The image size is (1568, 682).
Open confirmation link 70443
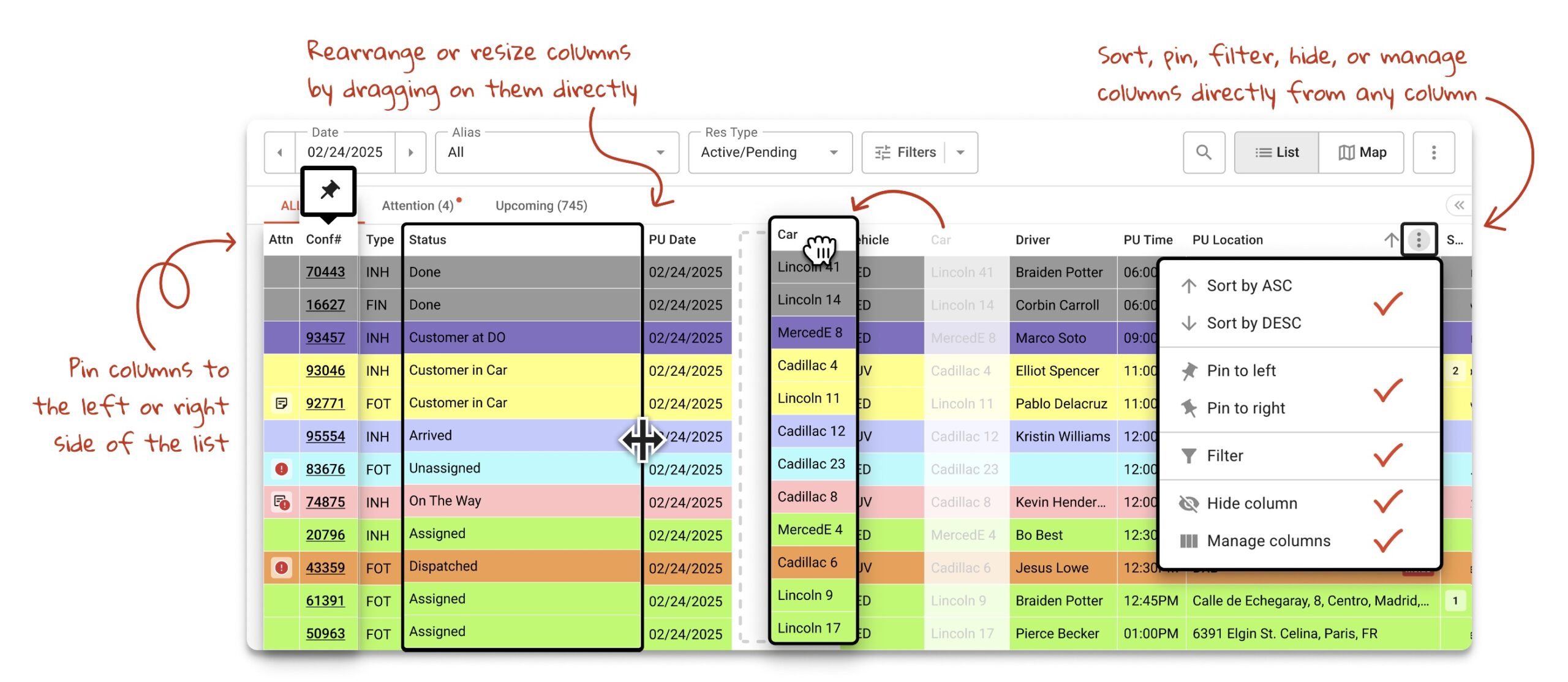pos(325,272)
